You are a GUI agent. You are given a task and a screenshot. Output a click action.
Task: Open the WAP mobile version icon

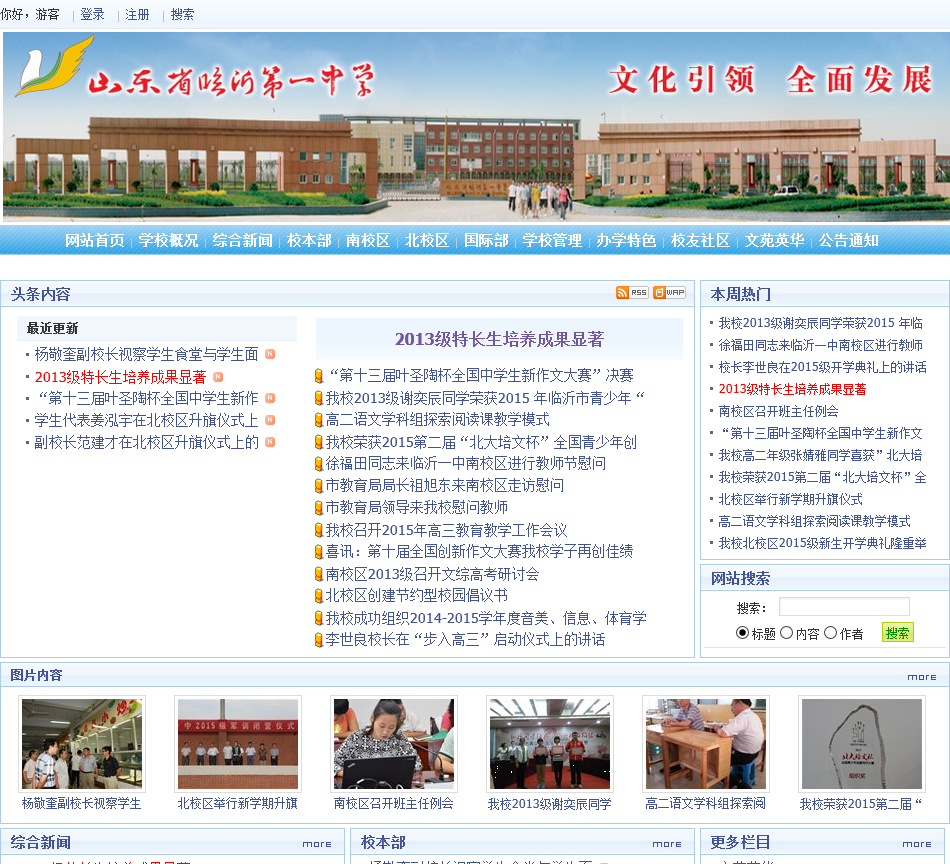click(669, 293)
